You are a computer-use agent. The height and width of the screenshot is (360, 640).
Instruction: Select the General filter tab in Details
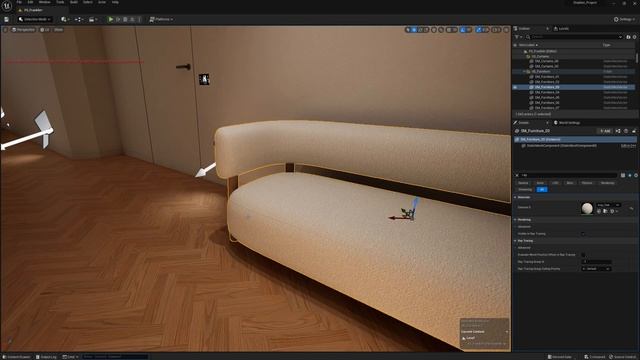coord(523,183)
